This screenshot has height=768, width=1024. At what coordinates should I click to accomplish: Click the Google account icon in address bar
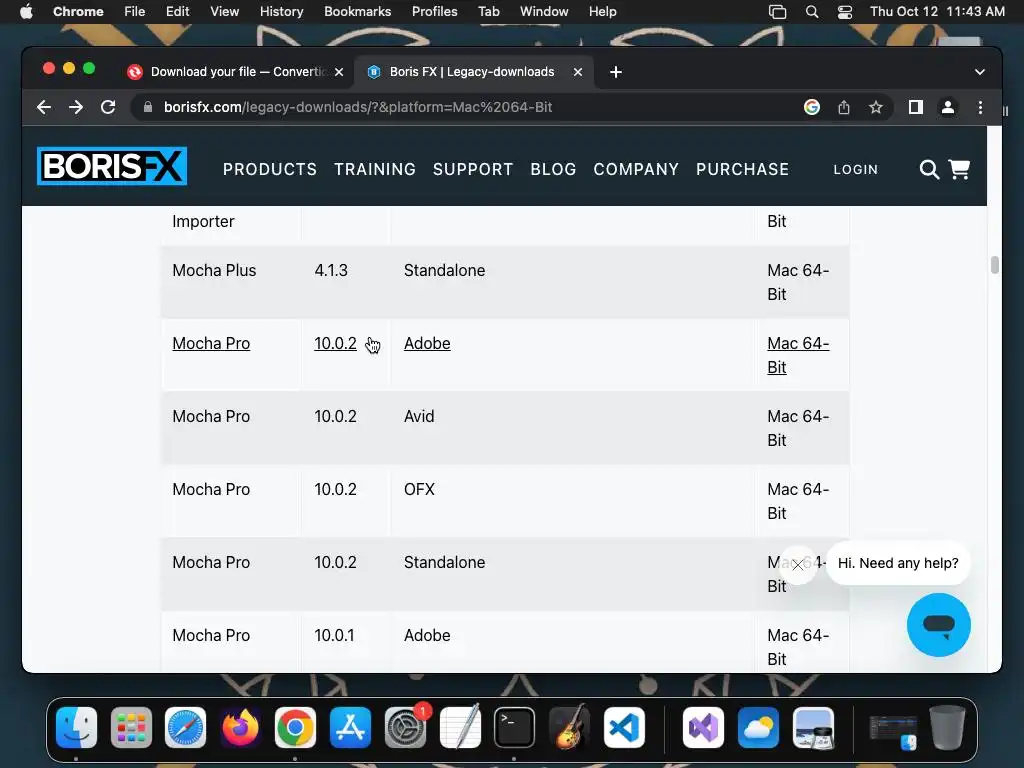coord(812,107)
